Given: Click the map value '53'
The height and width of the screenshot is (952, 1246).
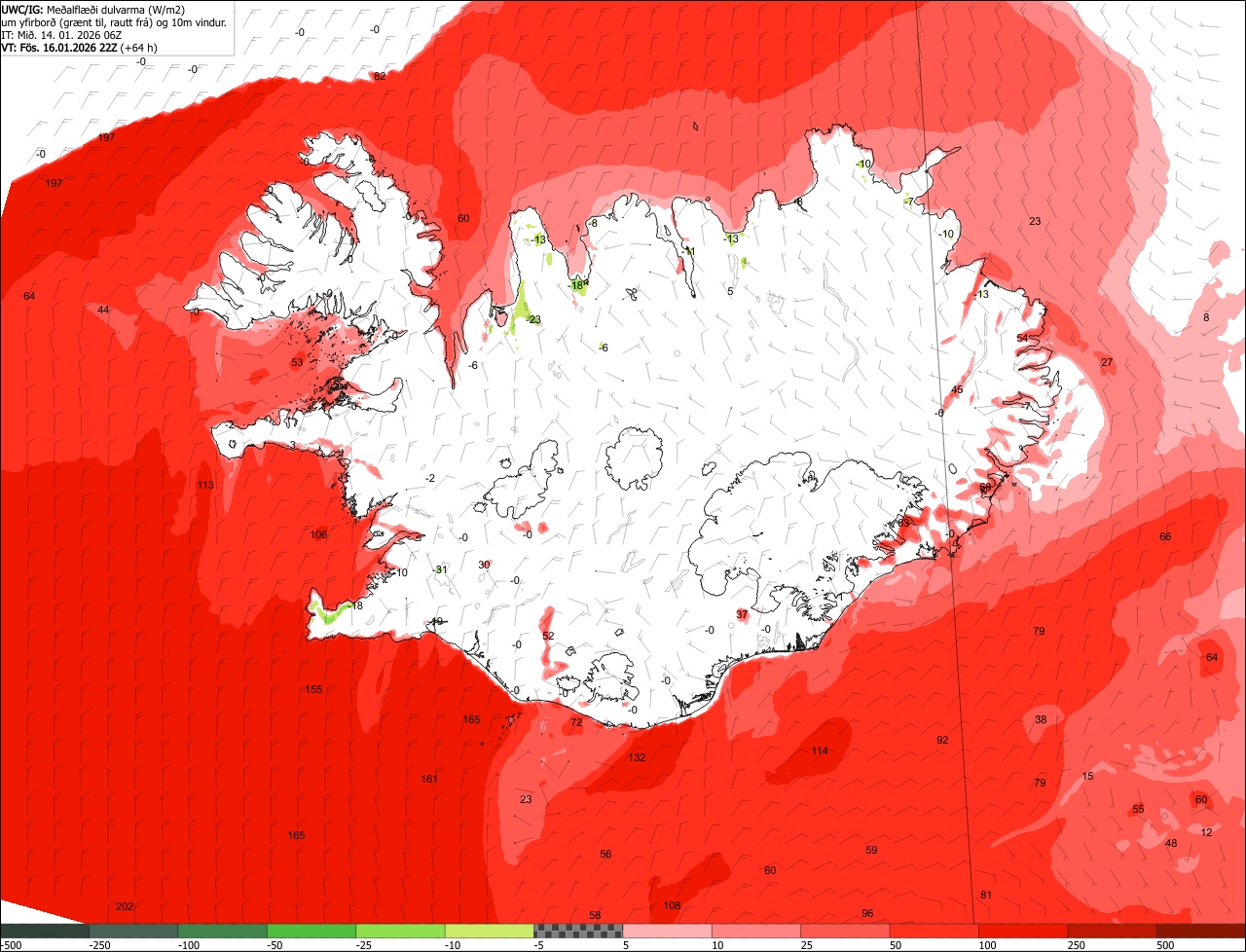Looking at the screenshot, I should pyautogui.click(x=297, y=362).
